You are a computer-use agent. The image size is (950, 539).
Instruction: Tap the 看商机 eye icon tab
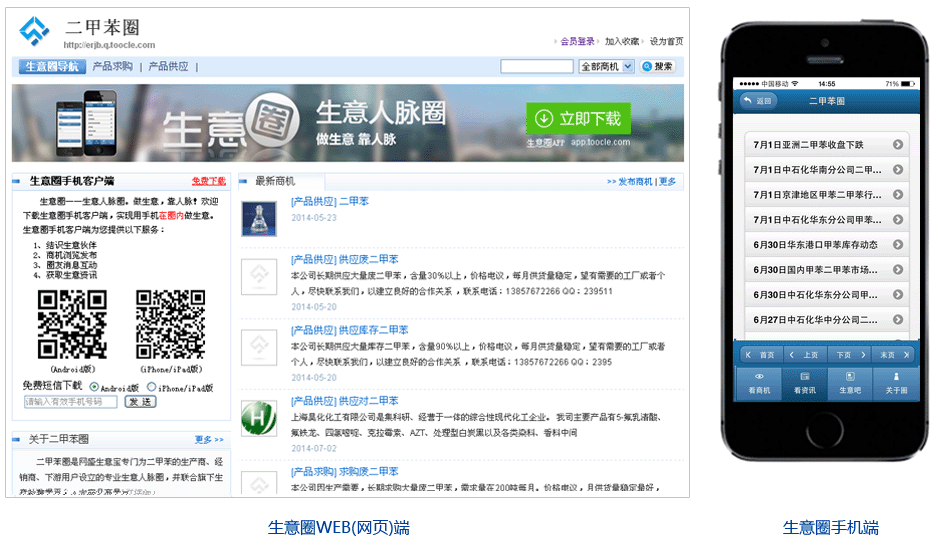pos(759,383)
